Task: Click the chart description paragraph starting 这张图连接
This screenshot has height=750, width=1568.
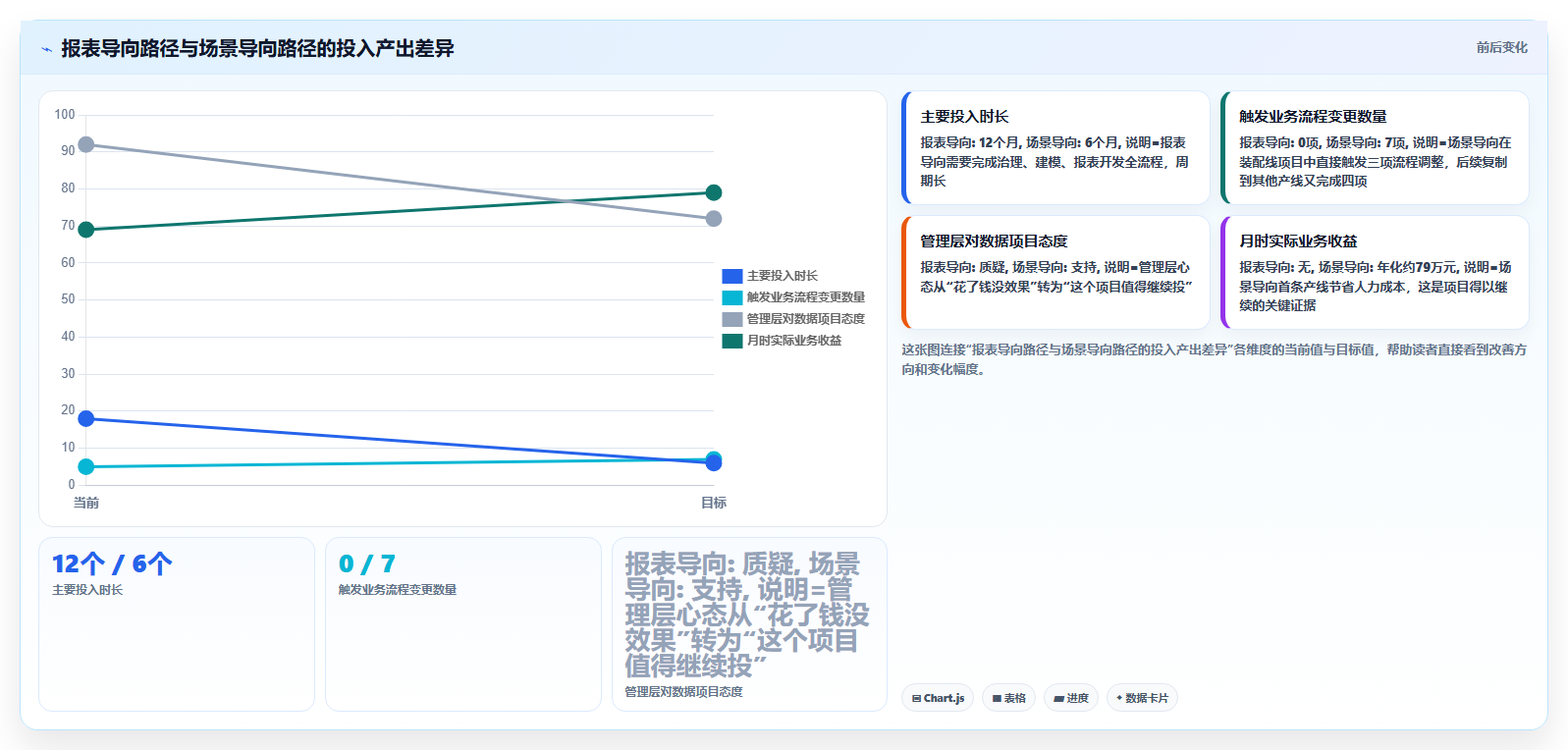Action: (1215, 359)
